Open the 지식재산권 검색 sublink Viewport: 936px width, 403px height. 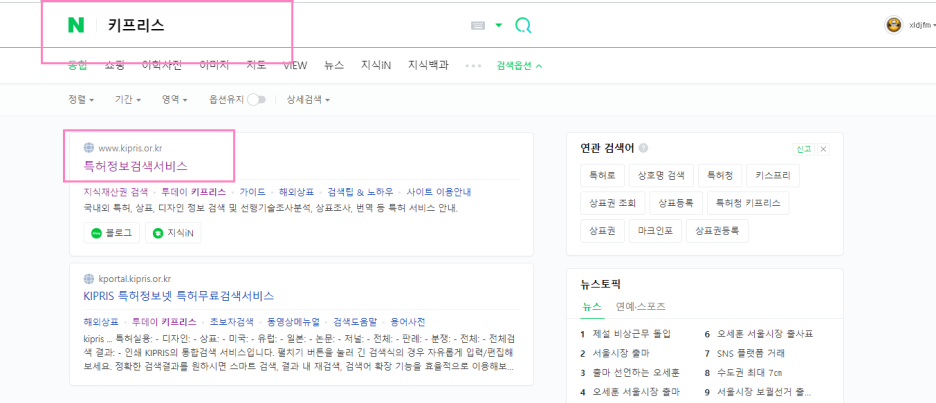click(116, 192)
